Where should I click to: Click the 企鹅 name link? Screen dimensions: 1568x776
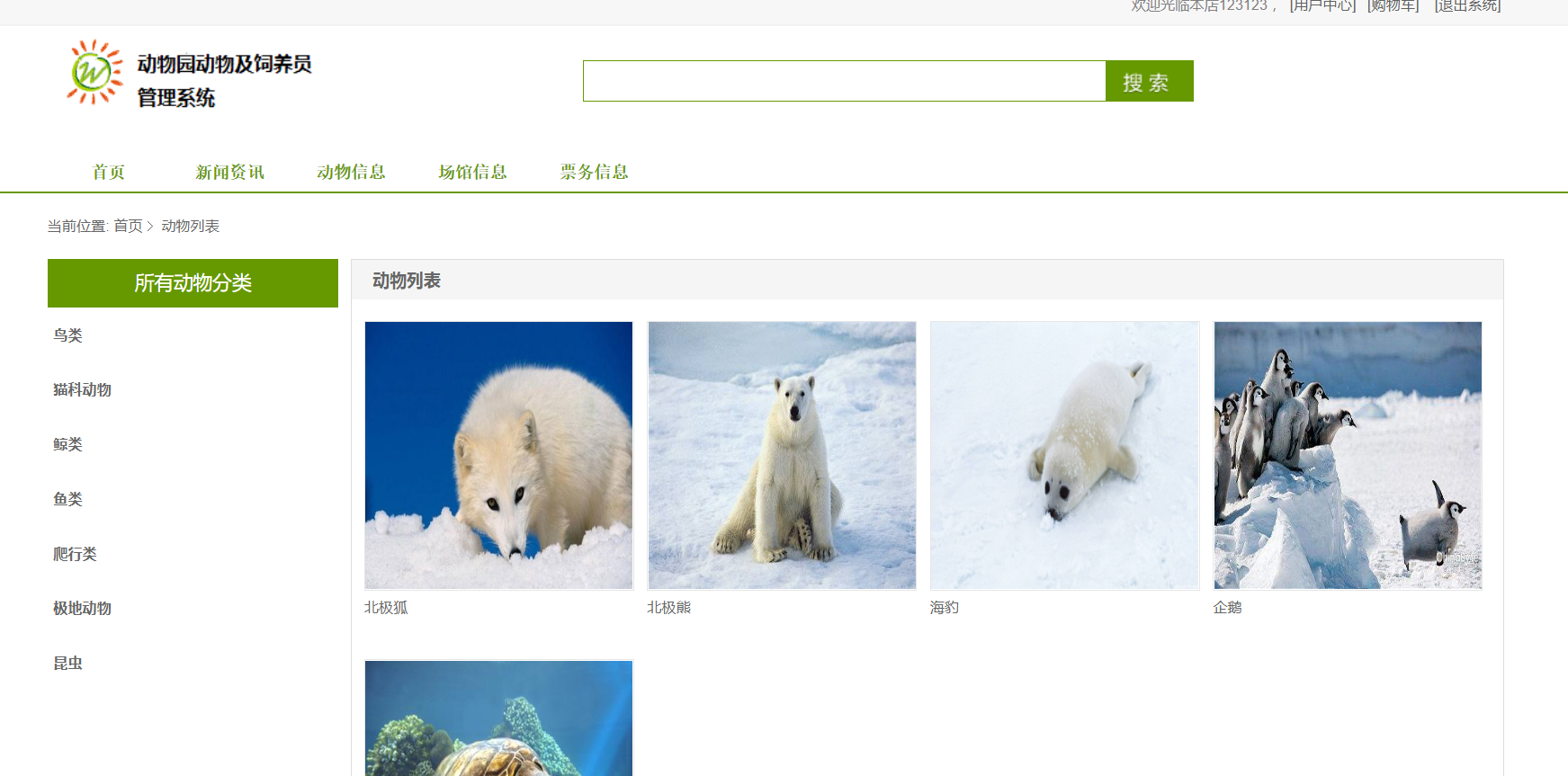click(x=1227, y=607)
